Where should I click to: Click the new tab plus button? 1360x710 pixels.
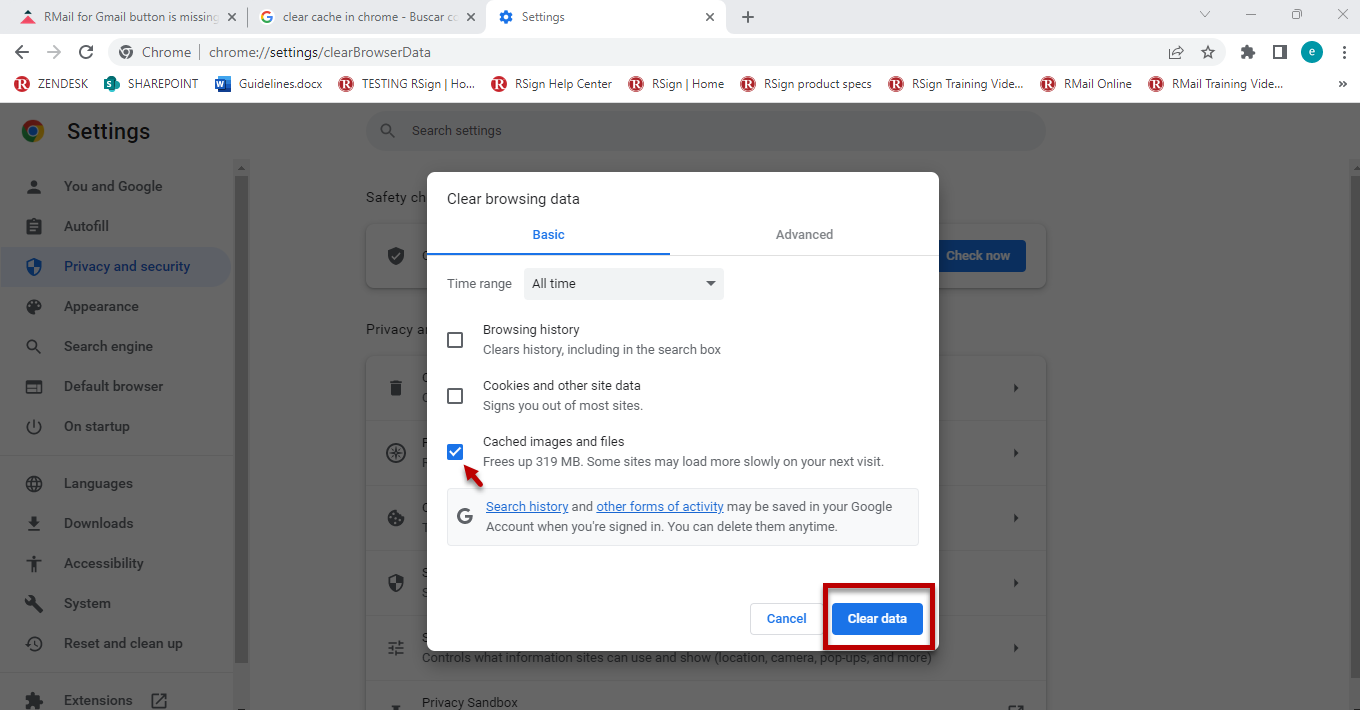point(748,17)
